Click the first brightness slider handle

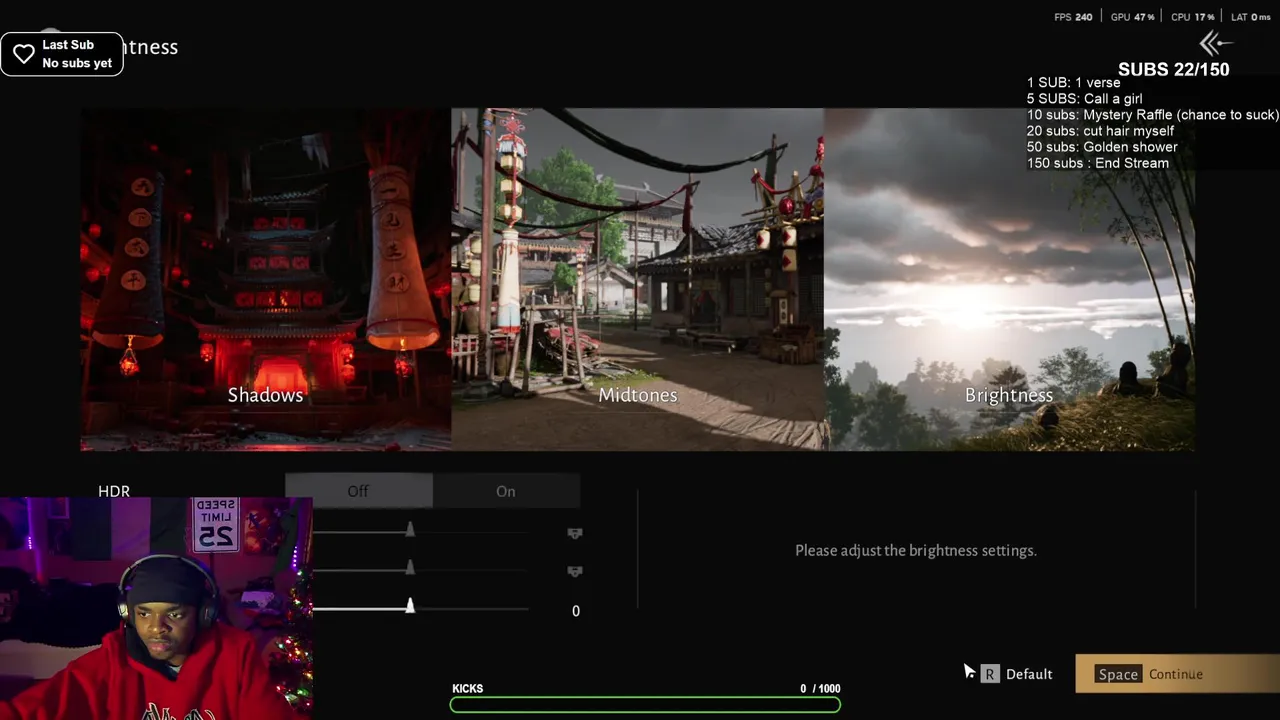pyautogui.click(x=410, y=529)
